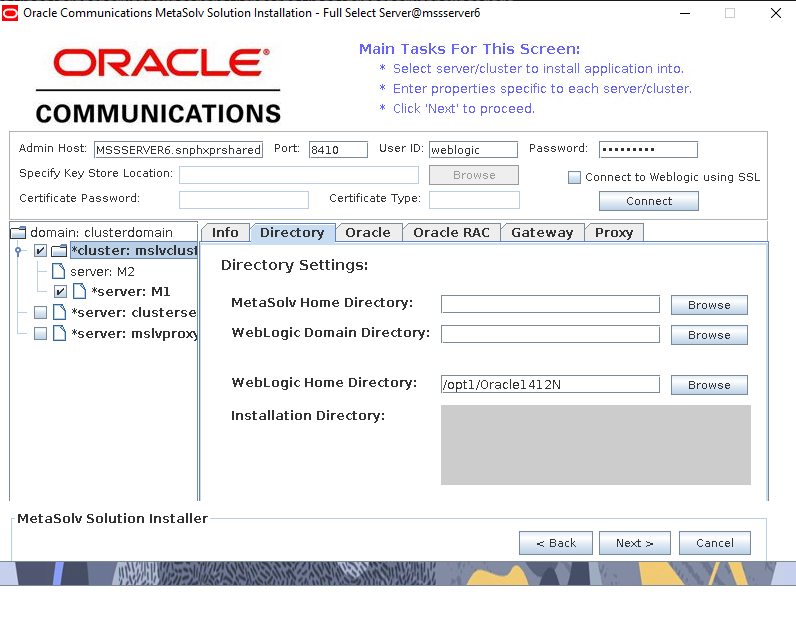The image size is (796, 621).
Task: Enable Connect to Weblogic using SSL
Action: click(x=574, y=177)
